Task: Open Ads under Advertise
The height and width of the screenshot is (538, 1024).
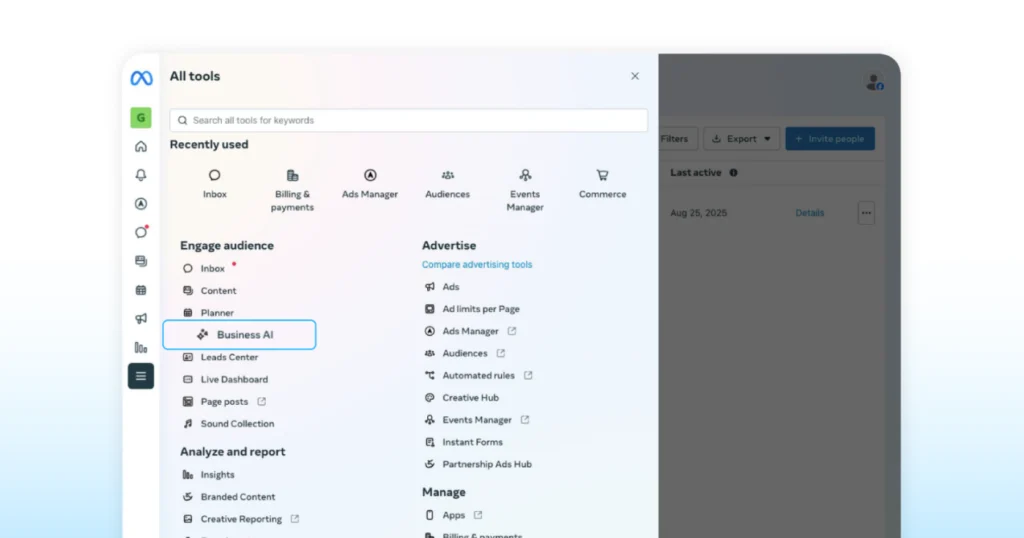Action: (451, 287)
